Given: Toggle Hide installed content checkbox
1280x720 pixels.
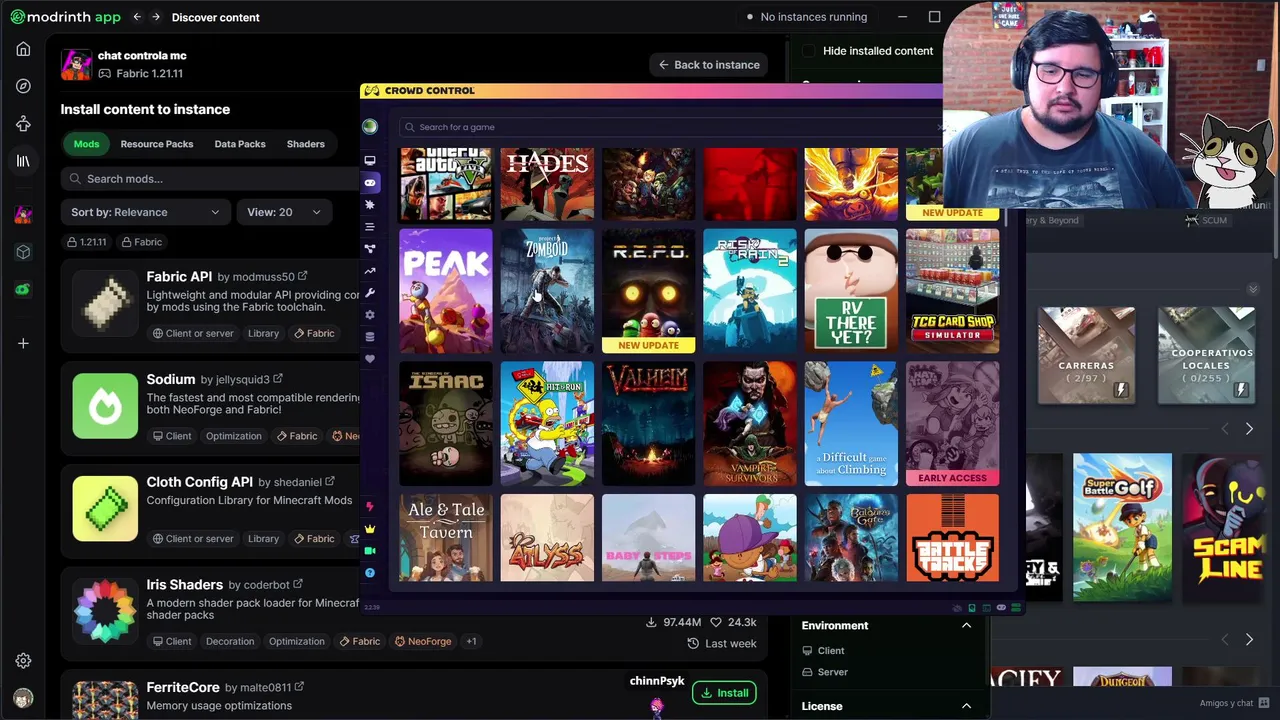Looking at the screenshot, I should tap(809, 51).
